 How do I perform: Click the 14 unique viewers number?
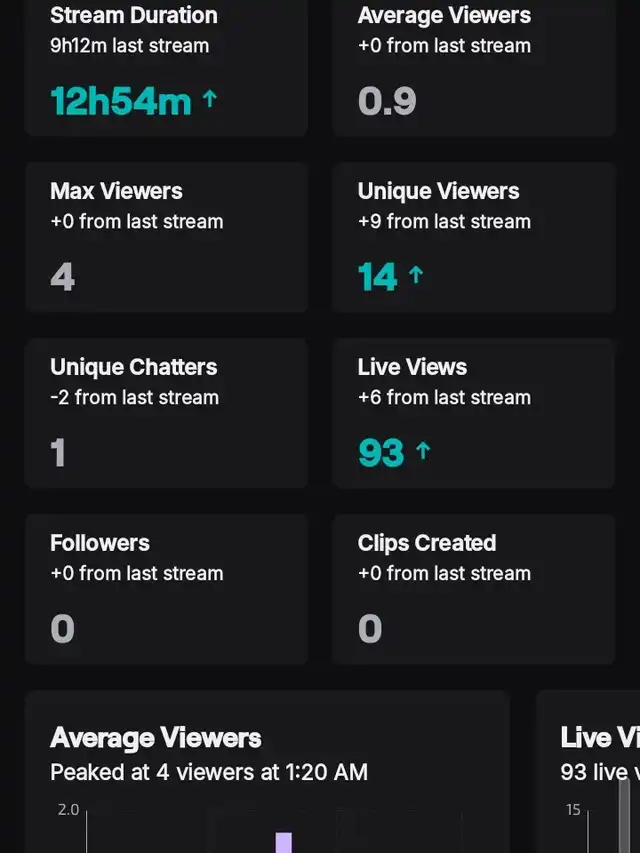tap(378, 276)
